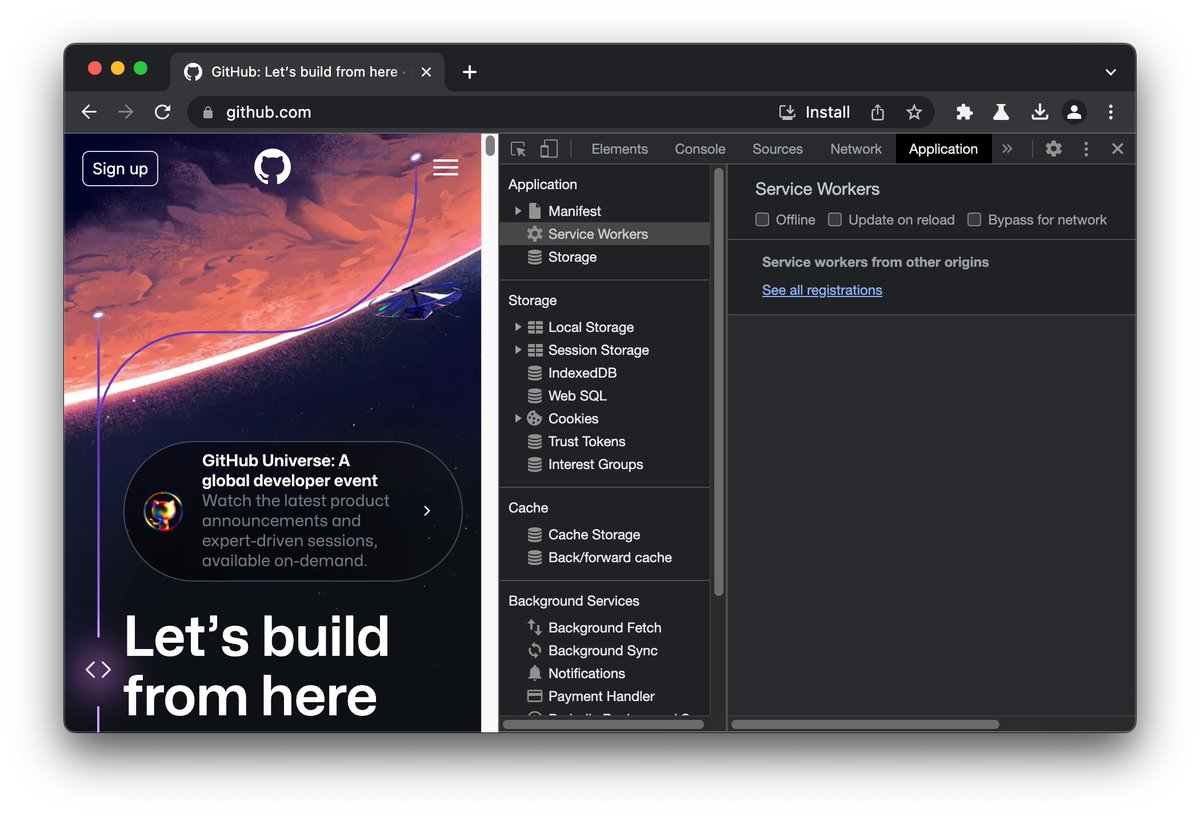This screenshot has width=1200, height=817.
Task: Switch to the Network tab
Action: pyautogui.click(x=856, y=149)
